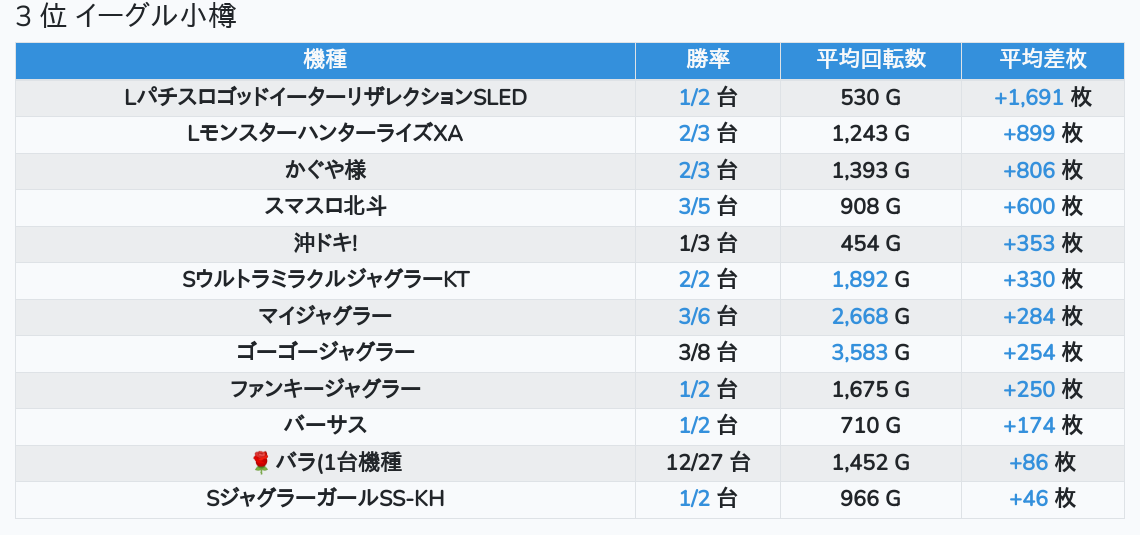Click the かぐや様 machine name
Viewport: 1140px width, 535px height.
click(325, 170)
